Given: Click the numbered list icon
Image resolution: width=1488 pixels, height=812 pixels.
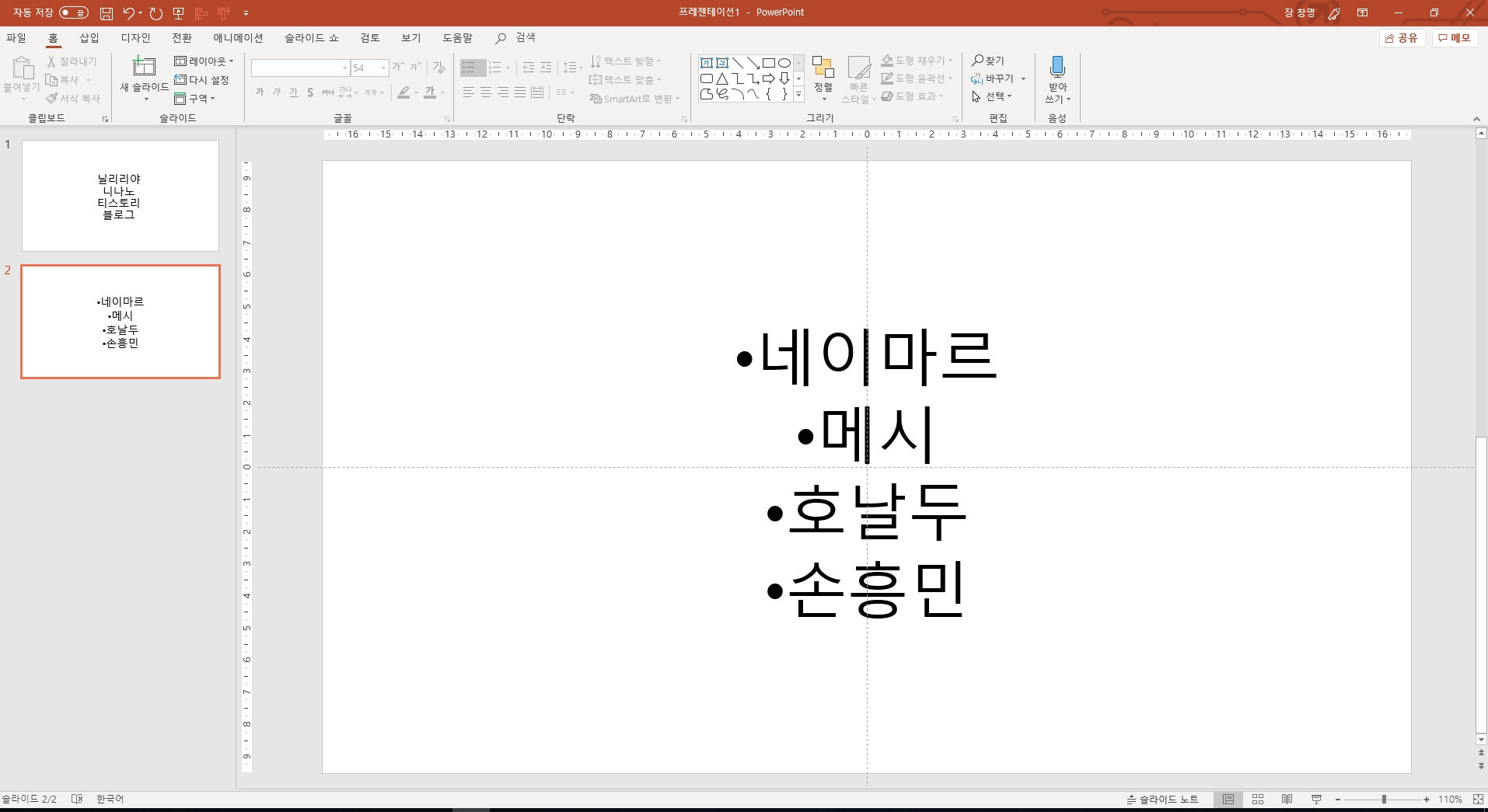Looking at the screenshot, I should (495, 68).
